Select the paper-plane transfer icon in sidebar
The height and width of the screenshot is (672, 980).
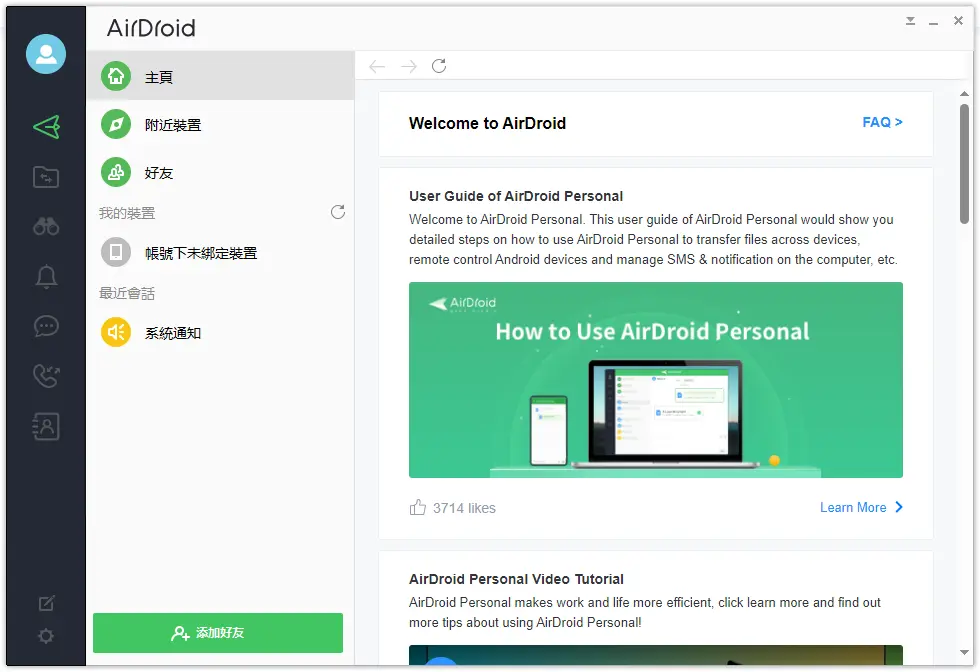[46, 127]
